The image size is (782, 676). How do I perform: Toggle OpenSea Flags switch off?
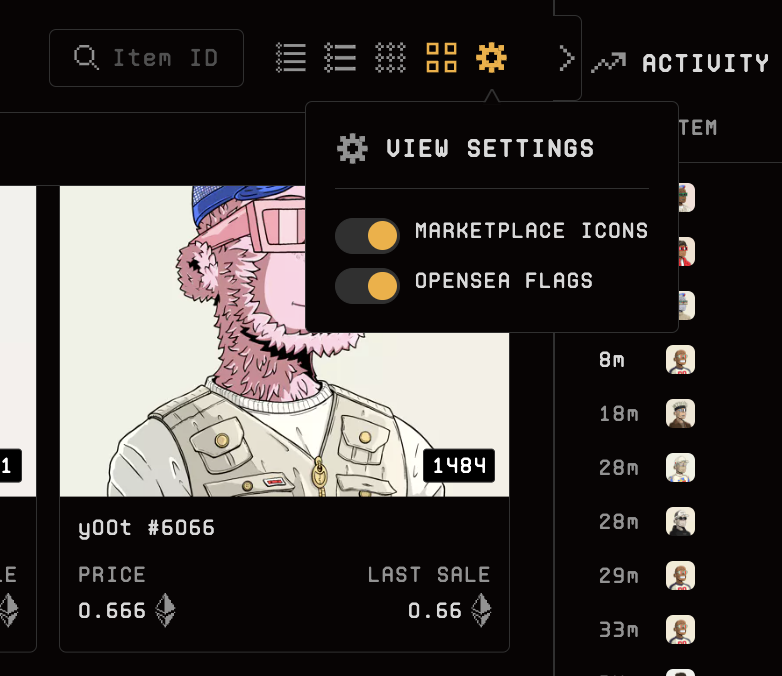367,286
